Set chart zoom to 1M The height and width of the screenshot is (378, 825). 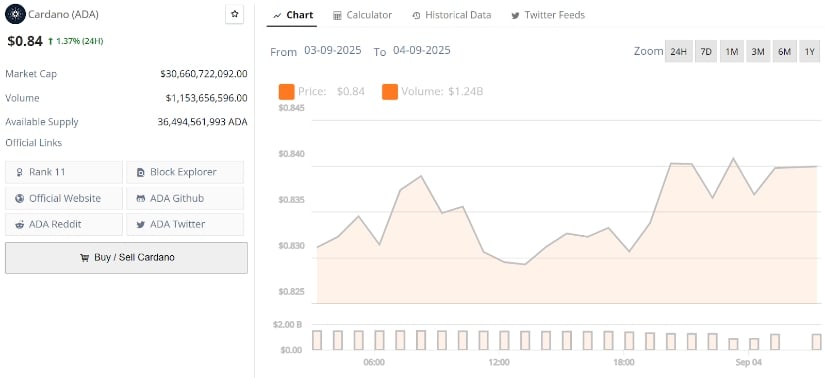(x=732, y=52)
